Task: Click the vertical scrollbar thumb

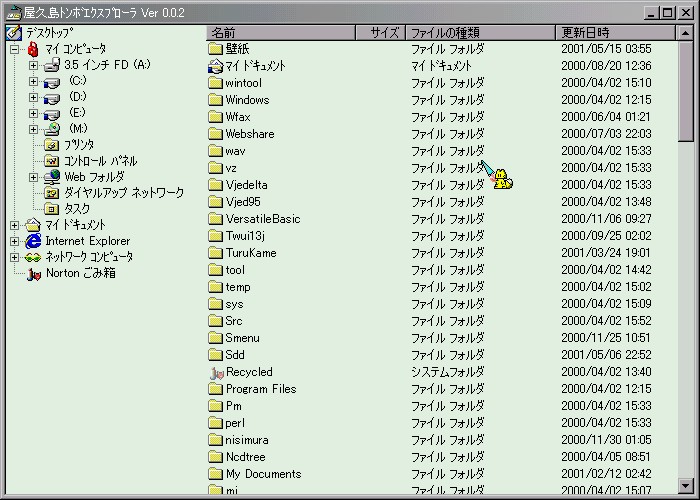Action: [685, 91]
